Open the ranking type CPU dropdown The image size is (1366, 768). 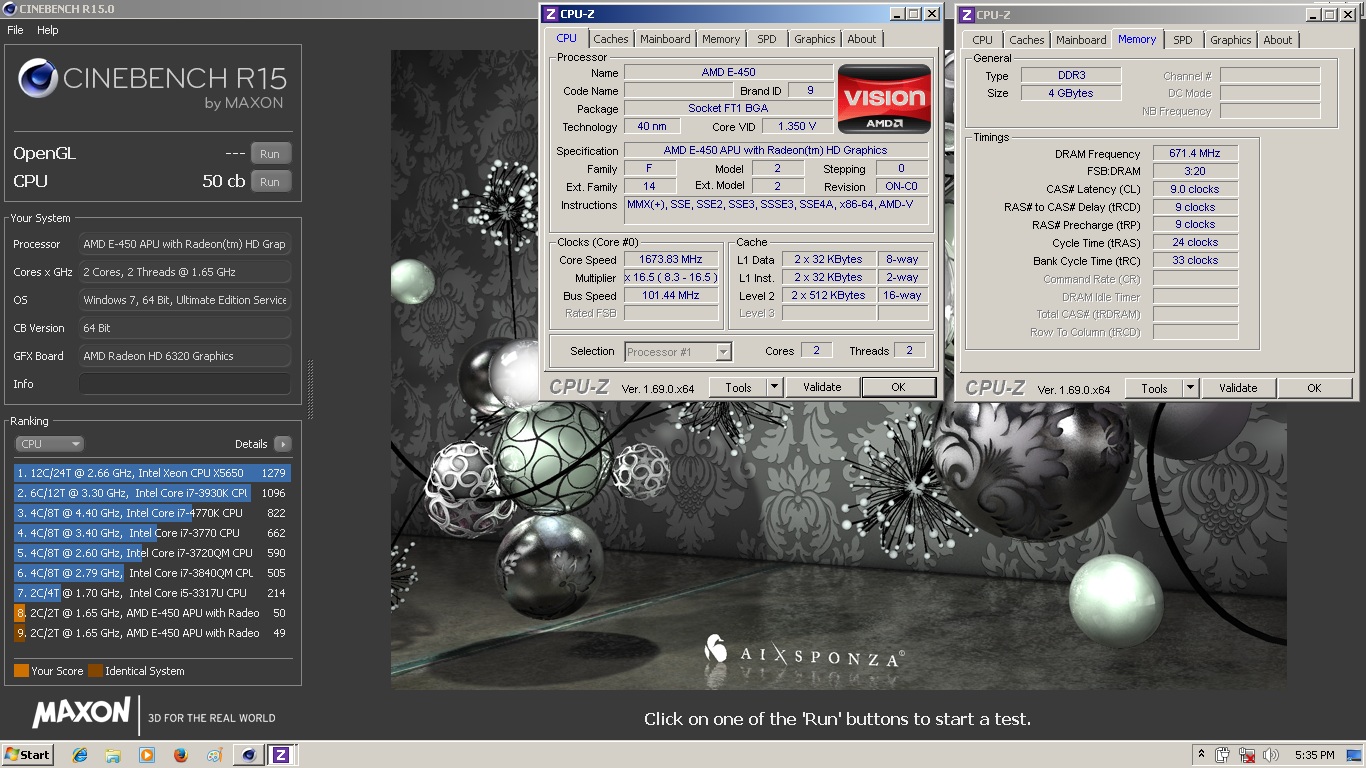click(49, 444)
